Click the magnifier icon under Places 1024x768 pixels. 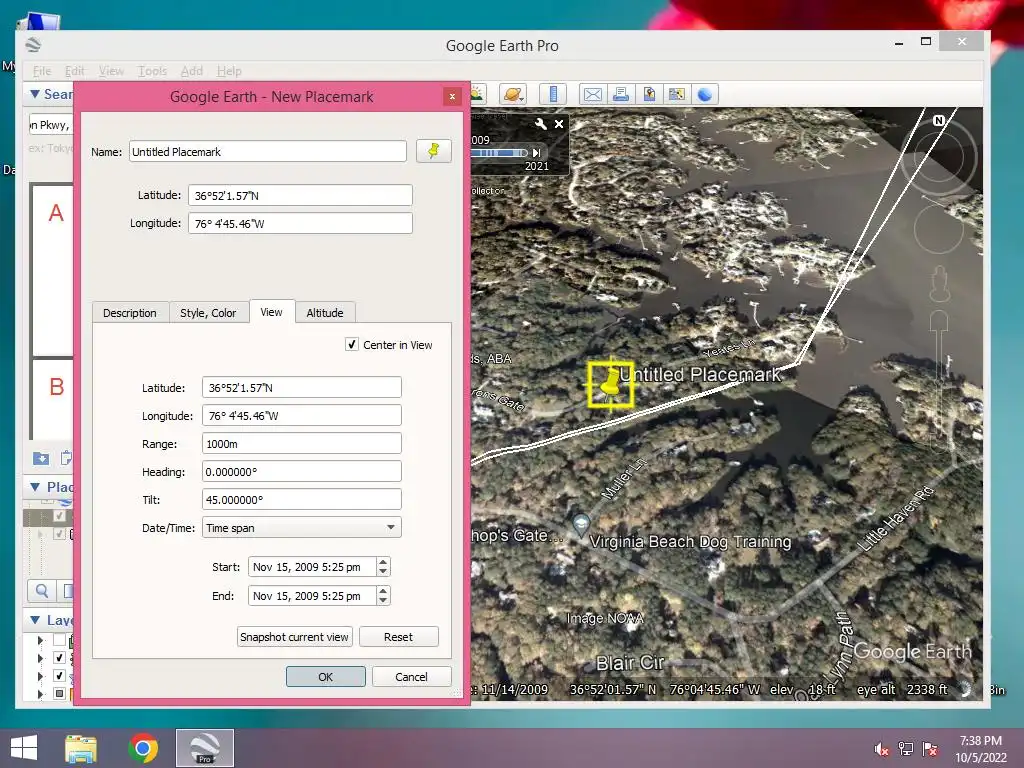[42, 591]
